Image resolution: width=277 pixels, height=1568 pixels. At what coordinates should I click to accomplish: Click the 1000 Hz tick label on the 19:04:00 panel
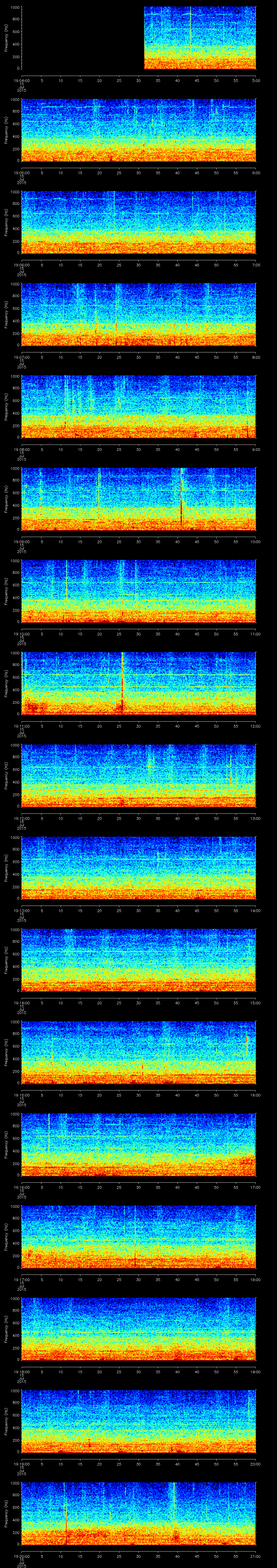(x=15, y=7)
